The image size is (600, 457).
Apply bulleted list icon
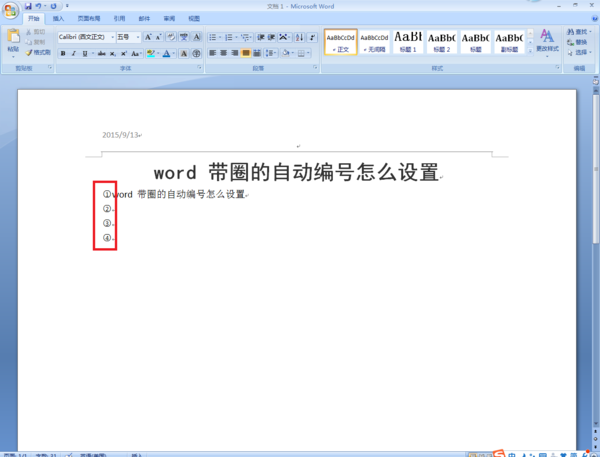click(x=213, y=37)
